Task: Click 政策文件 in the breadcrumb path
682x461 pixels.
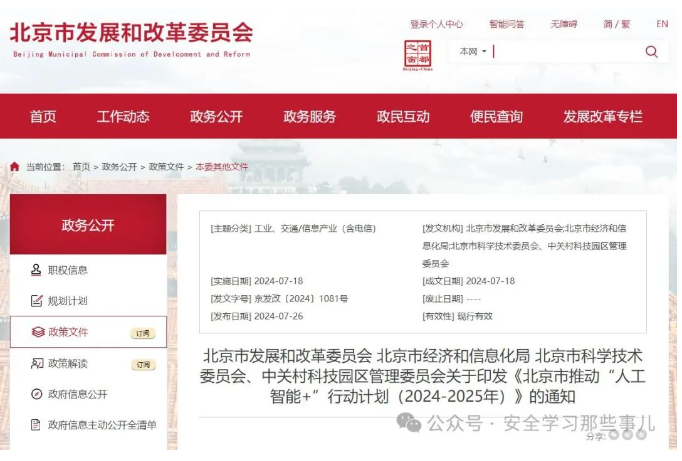Action: 166,167
